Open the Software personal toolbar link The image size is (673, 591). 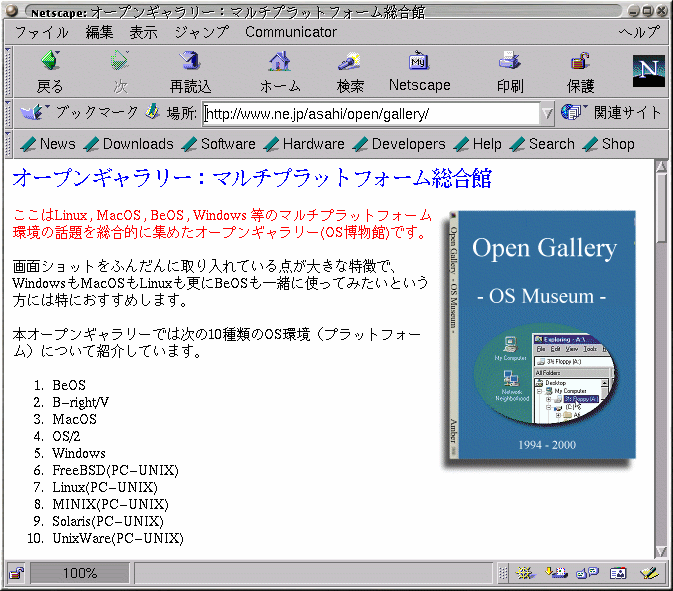click(218, 144)
